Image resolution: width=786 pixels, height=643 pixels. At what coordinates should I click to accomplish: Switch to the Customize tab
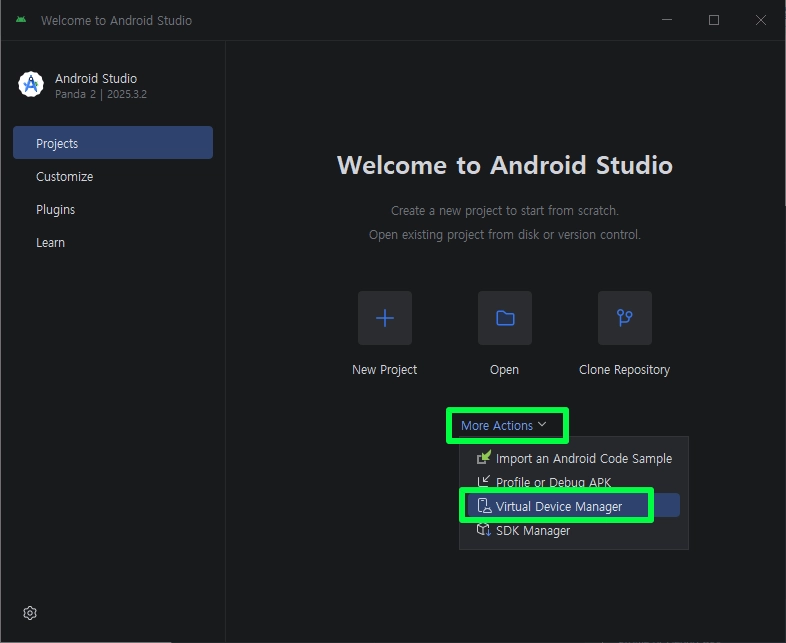113,176
